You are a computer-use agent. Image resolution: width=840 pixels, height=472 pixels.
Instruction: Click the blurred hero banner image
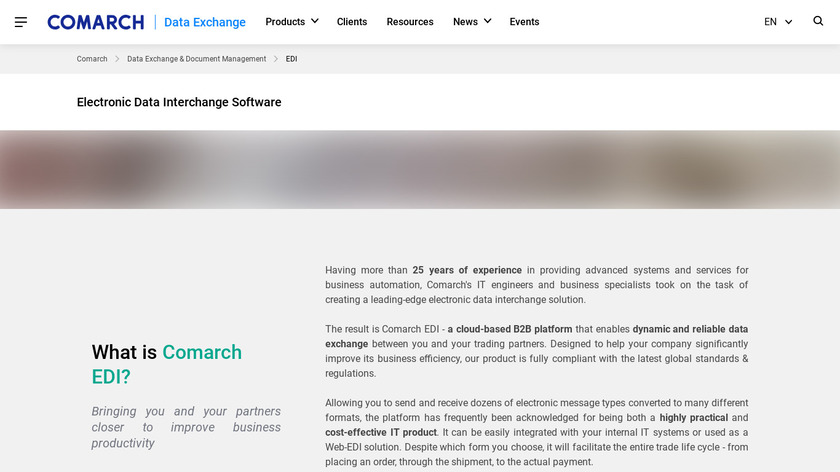pos(420,169)
